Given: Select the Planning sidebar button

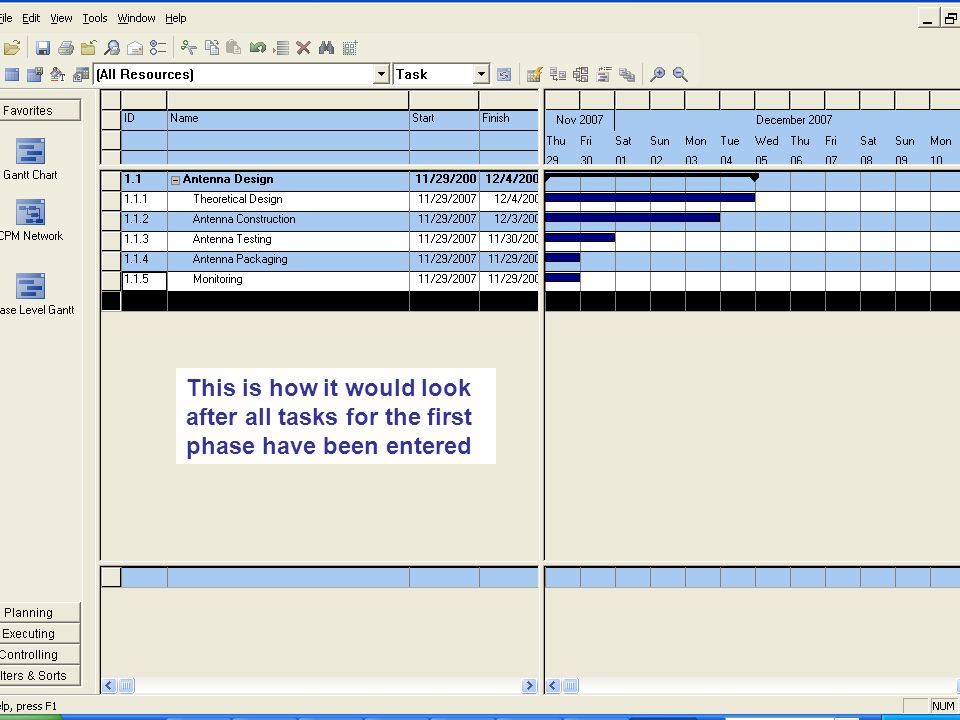Looking at the screenshot, I should click(x=40, y=613).
